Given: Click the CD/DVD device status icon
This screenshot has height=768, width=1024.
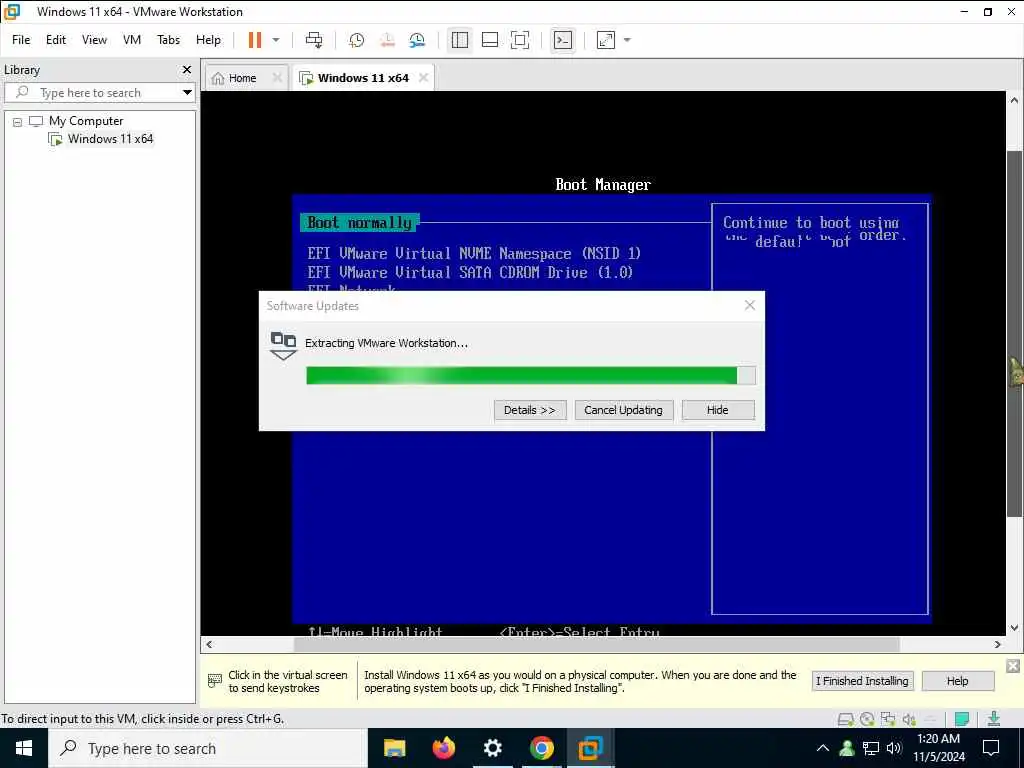Looking at the screenshot, I should (x=867, y=720).
